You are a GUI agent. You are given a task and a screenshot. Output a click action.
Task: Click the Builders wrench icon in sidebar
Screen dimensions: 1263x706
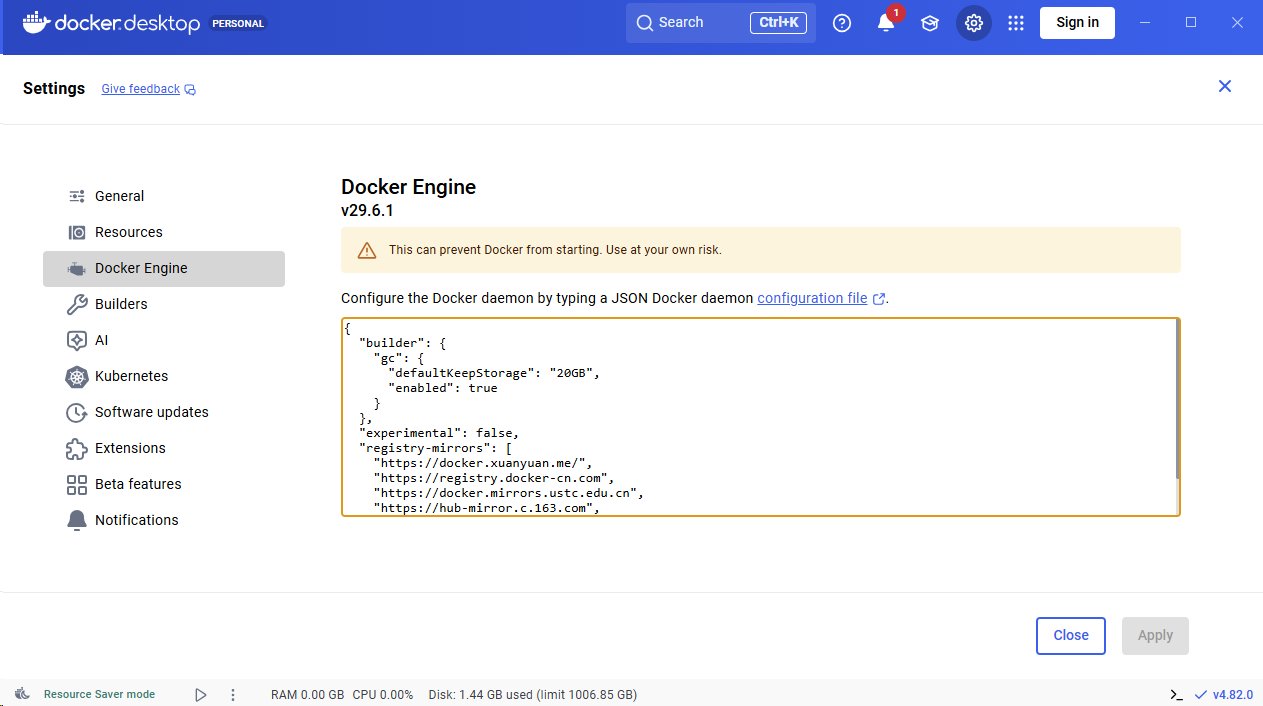pos(77,304)
